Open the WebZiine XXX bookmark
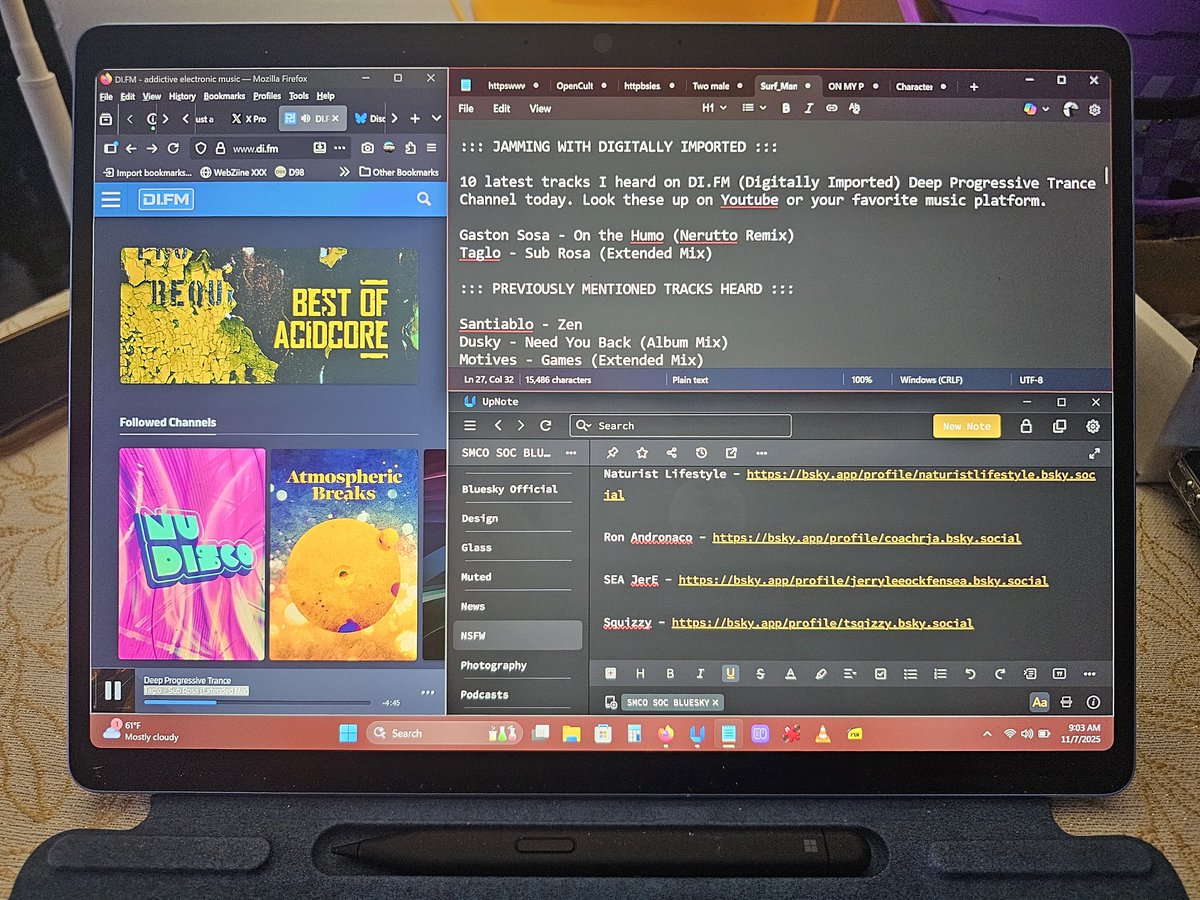This screenshot has width=1200, height=900. (x=233, y=172)
